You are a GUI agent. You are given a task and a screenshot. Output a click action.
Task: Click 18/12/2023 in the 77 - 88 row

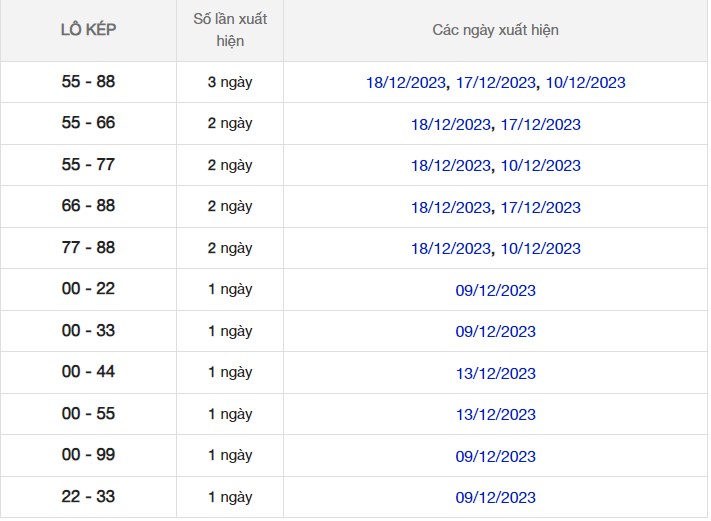(x=451, y=249)
